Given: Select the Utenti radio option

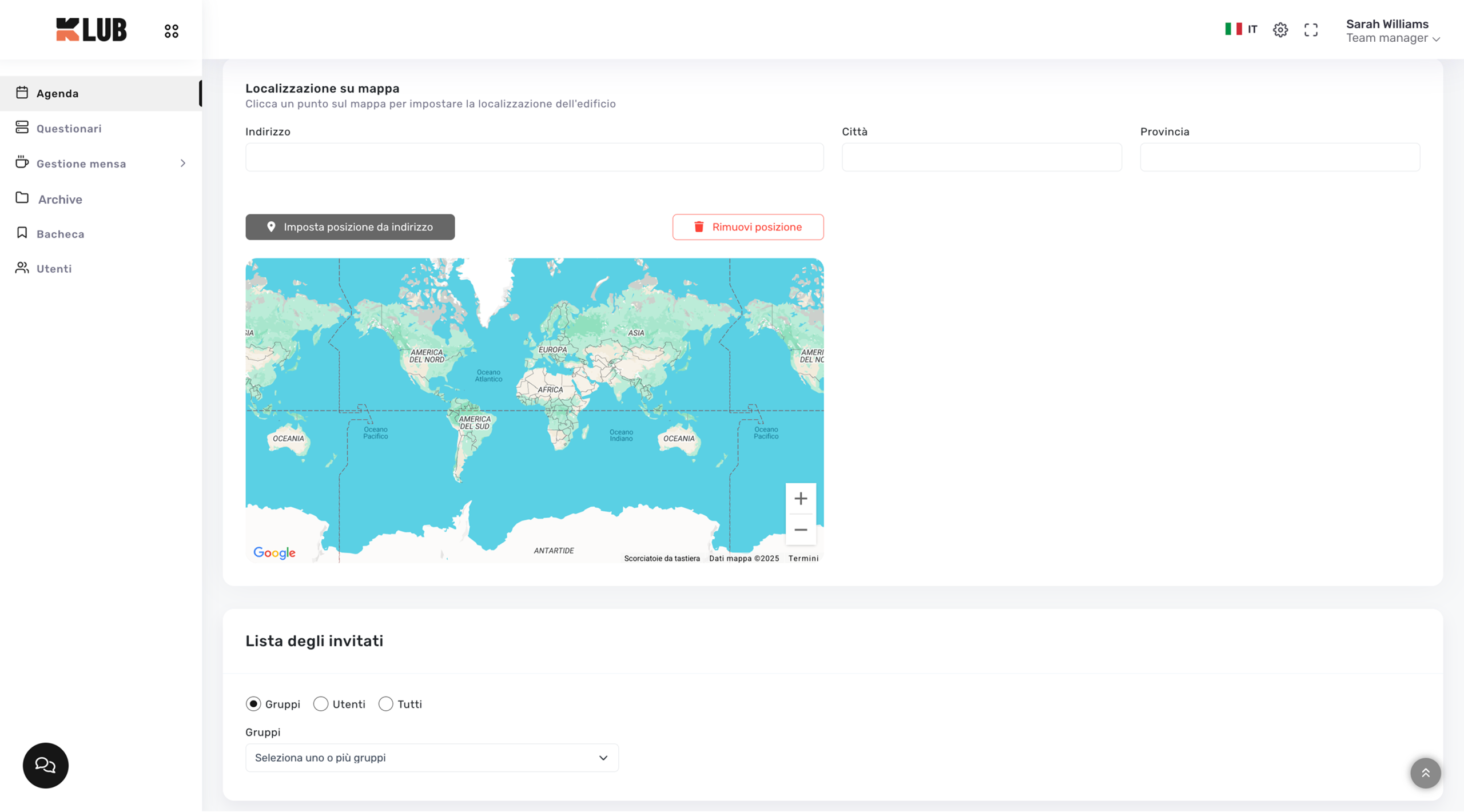Looking at the screenshot, I should point(321,704).
